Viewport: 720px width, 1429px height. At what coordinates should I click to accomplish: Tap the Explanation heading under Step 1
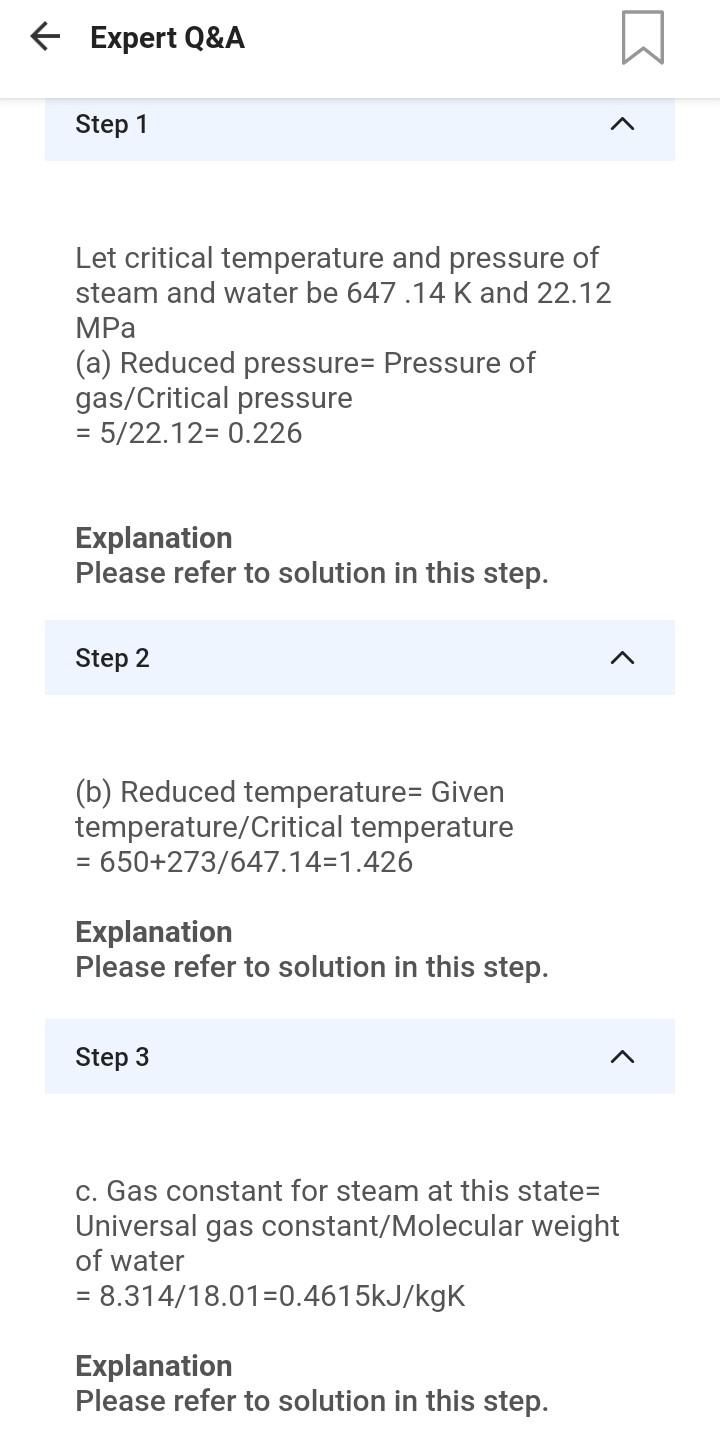tap(154, 538)
